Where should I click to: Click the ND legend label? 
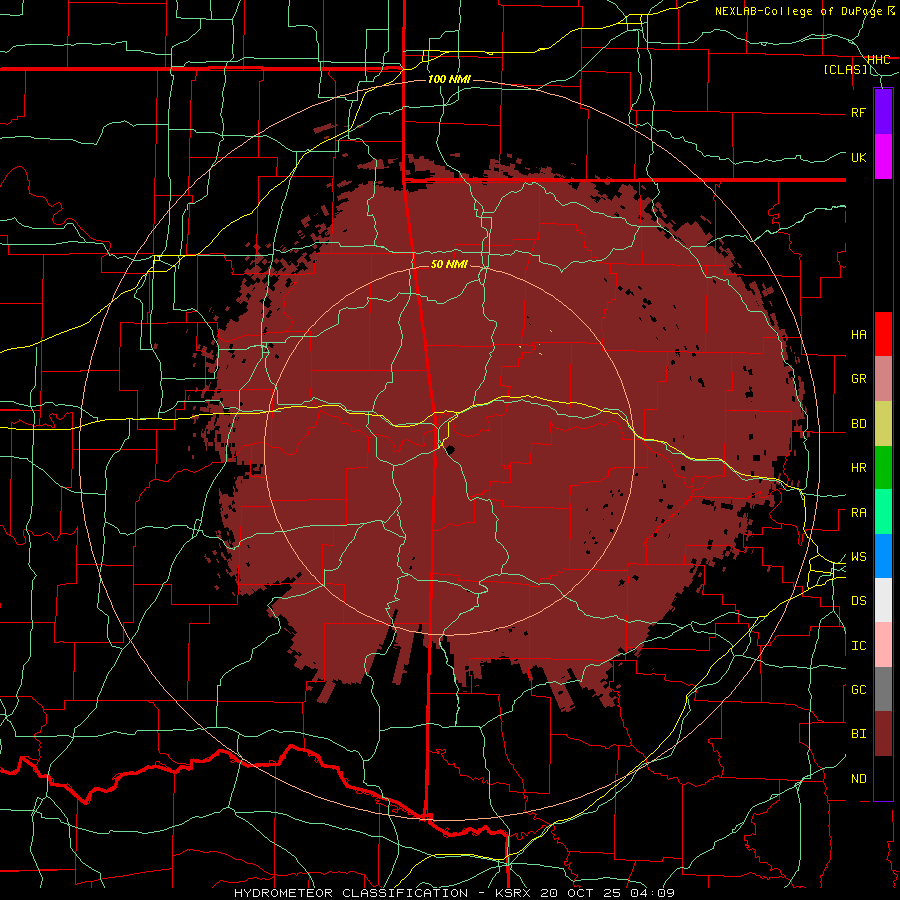(859, 779)
